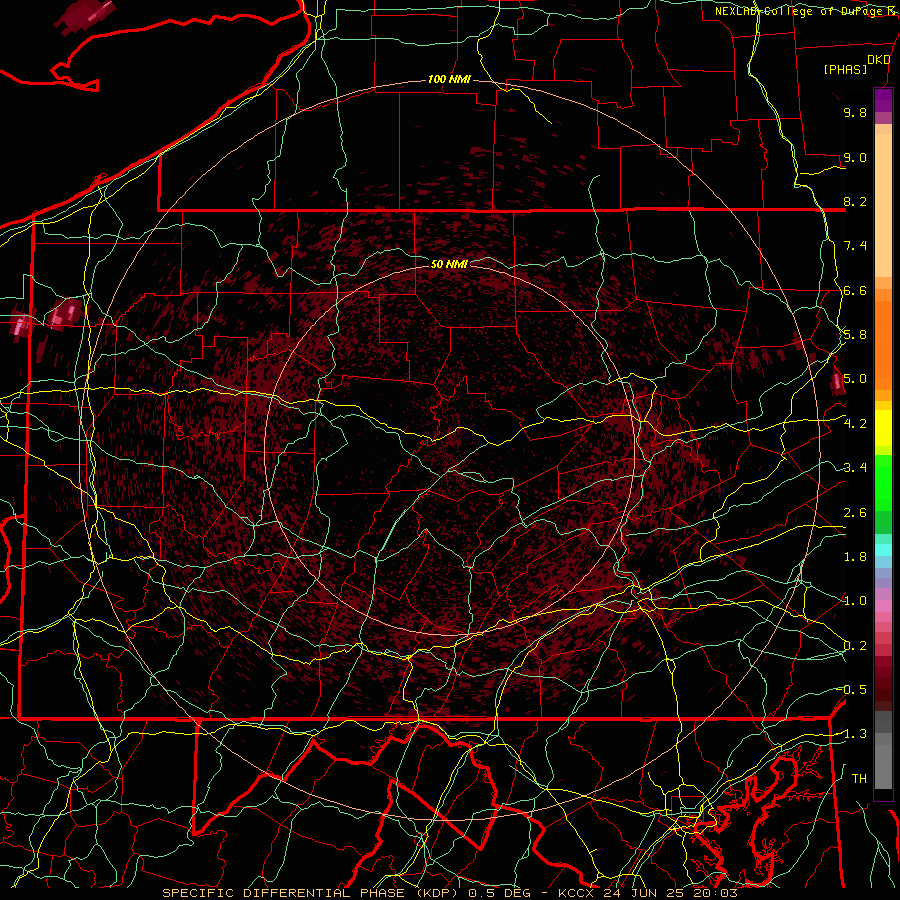Select the 9.0 value on the color scale
The image size is (900, 900).
coord(855,157)
